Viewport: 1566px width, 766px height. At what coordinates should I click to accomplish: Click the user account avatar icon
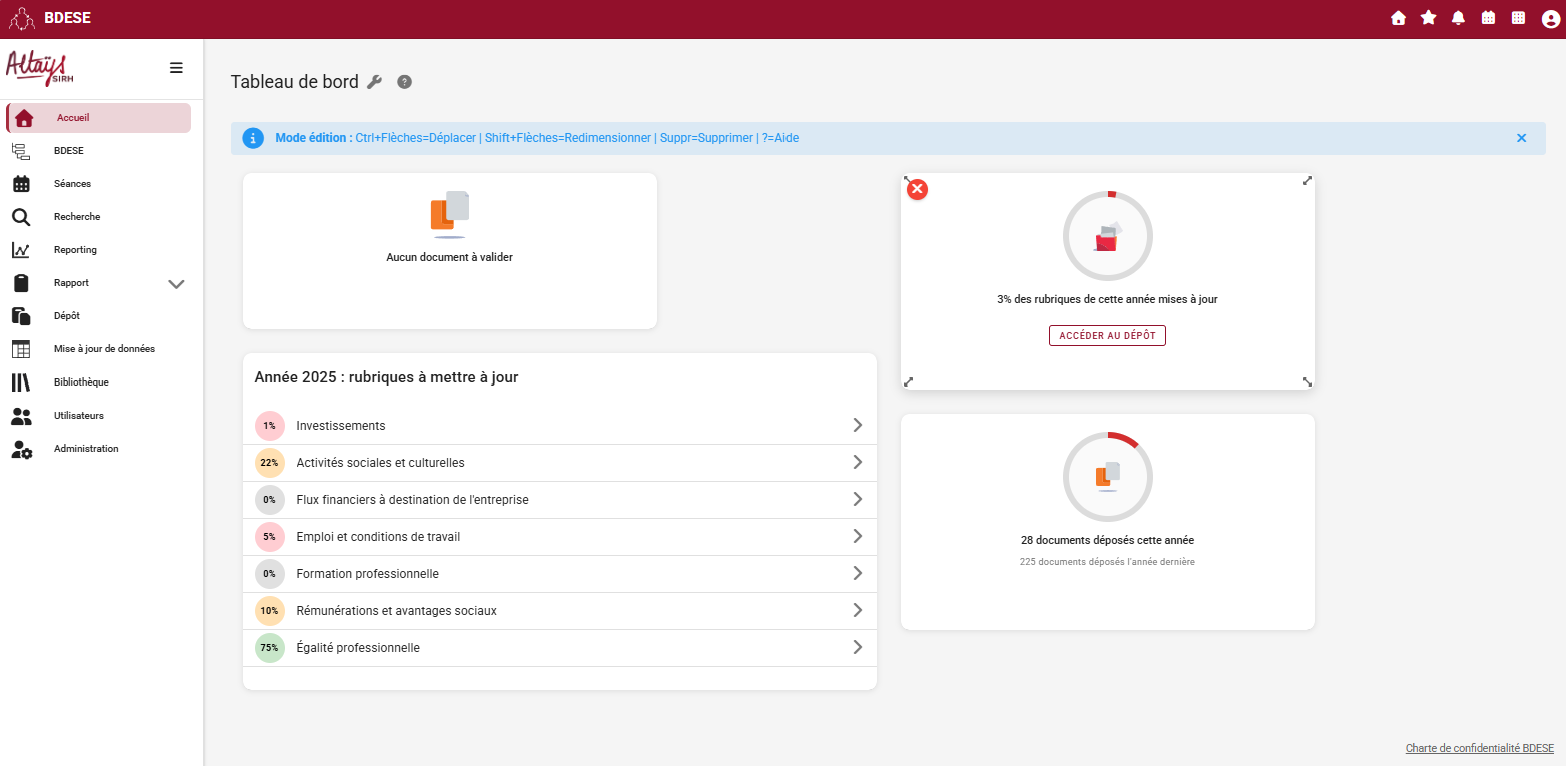[1550, 18]
